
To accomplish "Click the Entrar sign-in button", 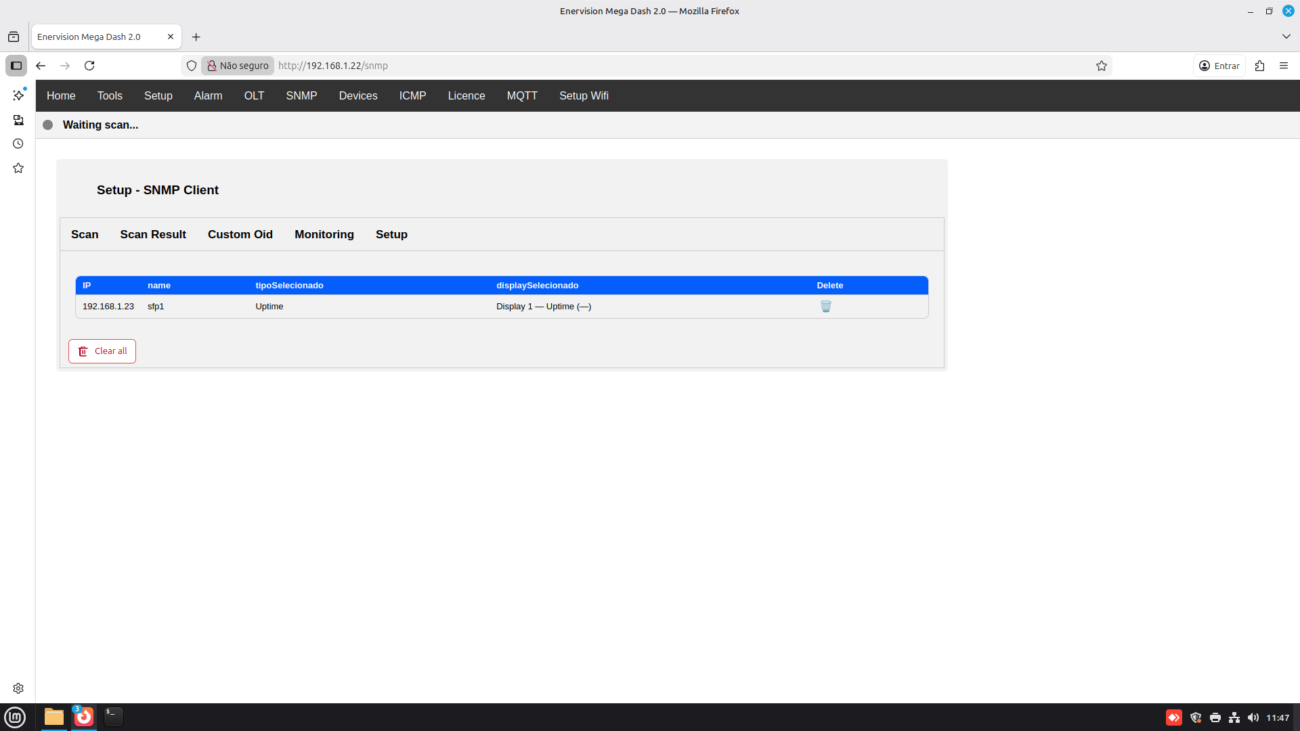I will pyautogui.click(x=1219, y=66).
